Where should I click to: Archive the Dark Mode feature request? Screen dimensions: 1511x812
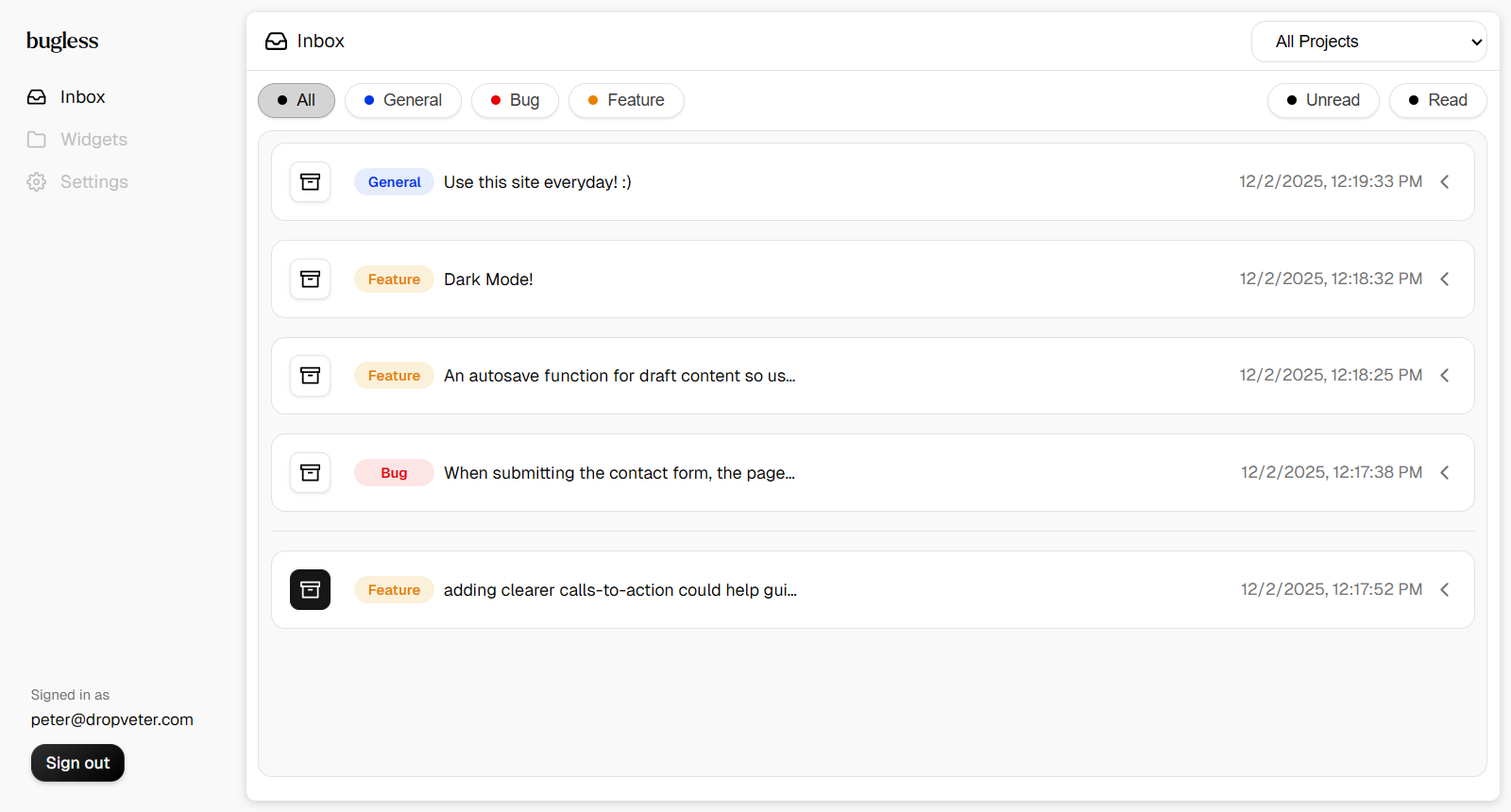tap(310, 279)
